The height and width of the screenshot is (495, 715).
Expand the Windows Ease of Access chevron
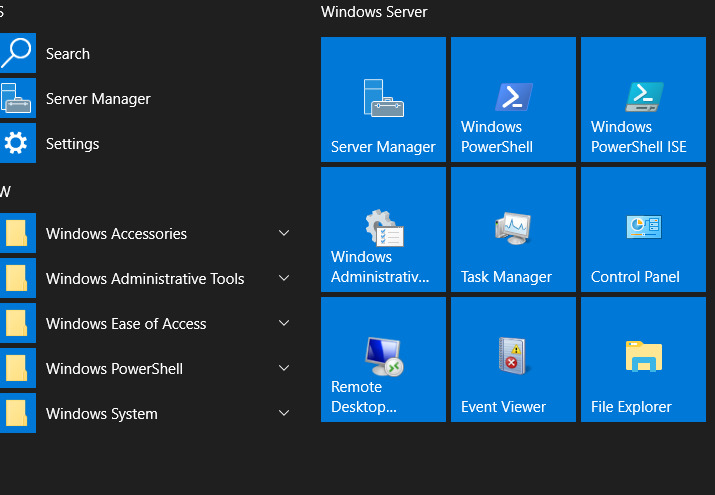point(284,323)
